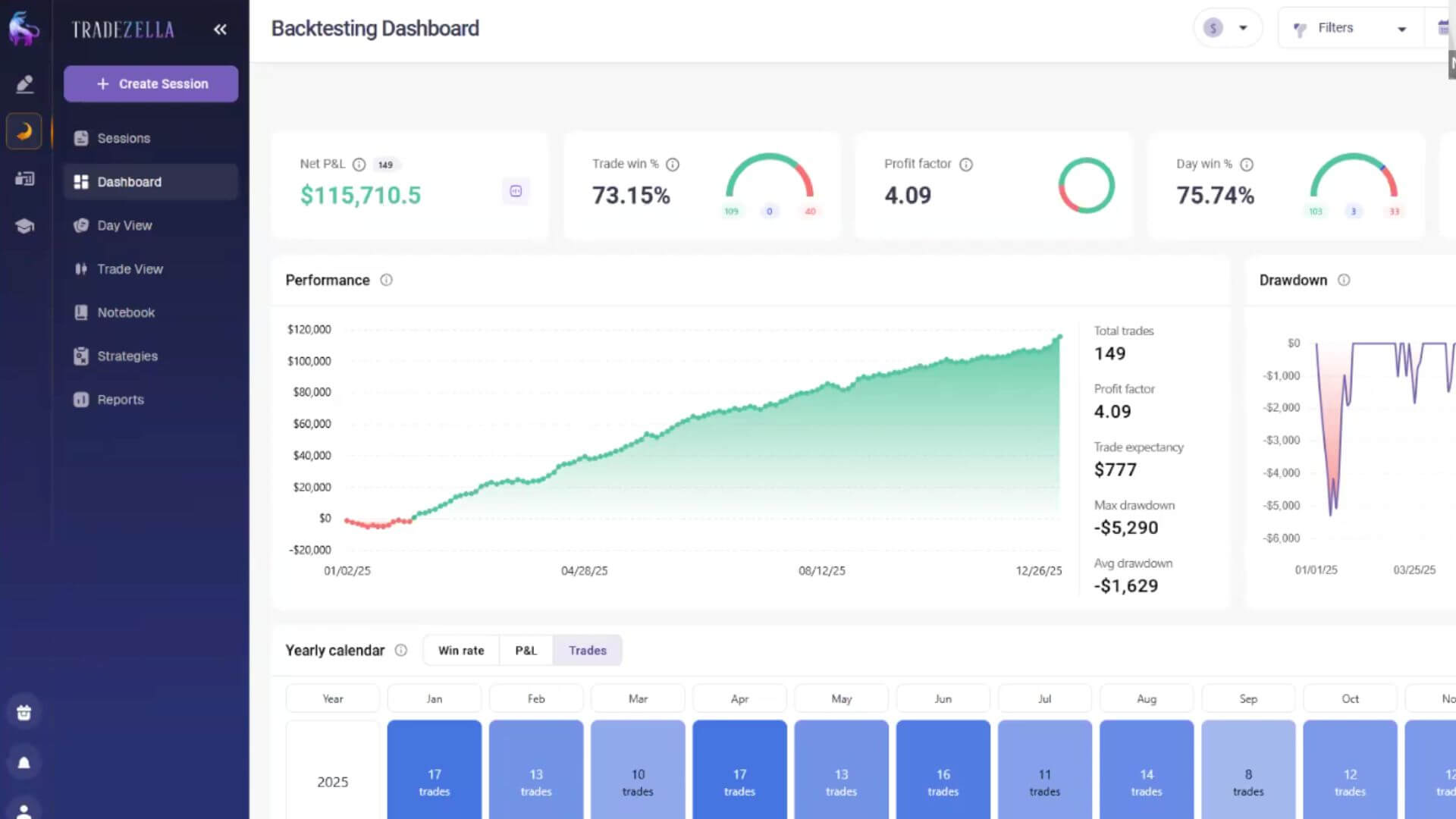Click the Create Session button

(x=151, y=84)
